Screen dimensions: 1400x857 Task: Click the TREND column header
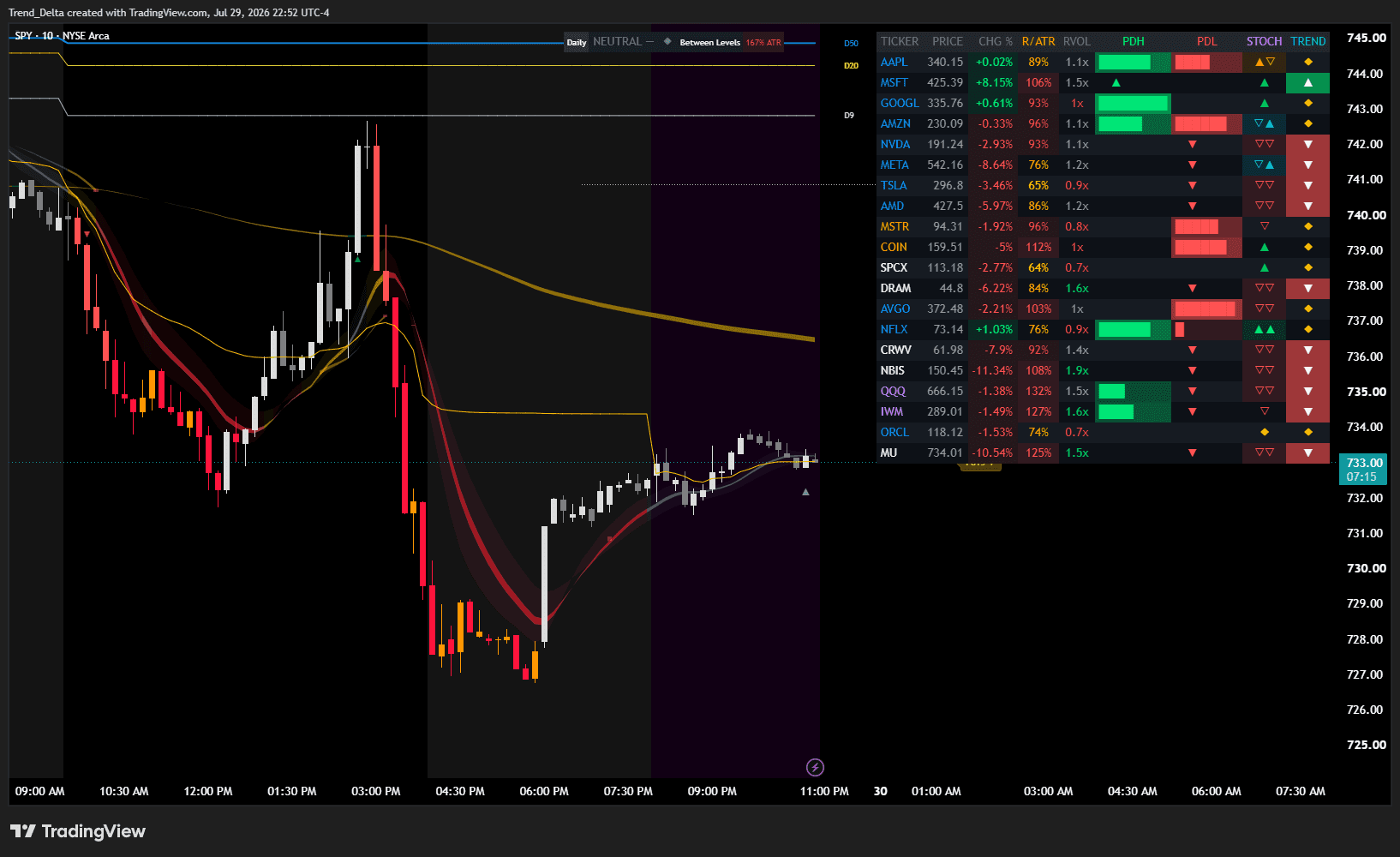(1307, 41)
